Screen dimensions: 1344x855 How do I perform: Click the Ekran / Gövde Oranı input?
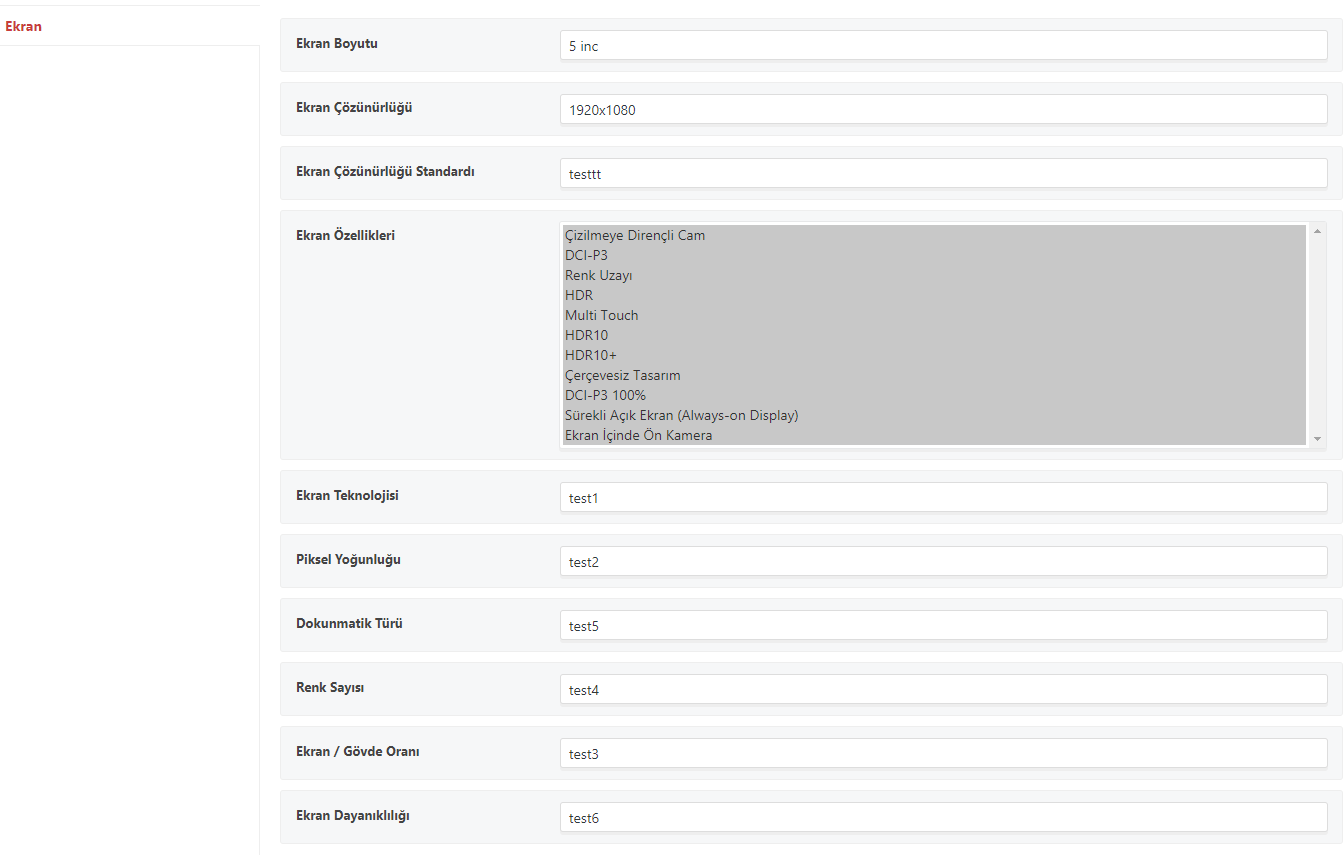[943, 753]
